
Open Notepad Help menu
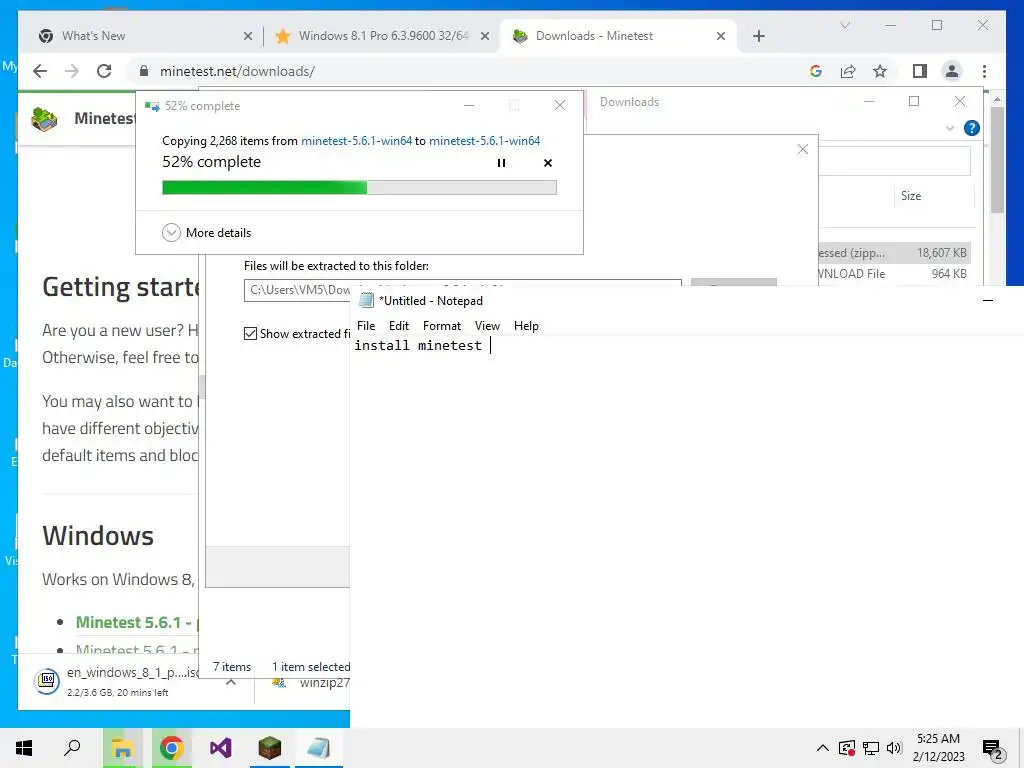click(526, 326)
